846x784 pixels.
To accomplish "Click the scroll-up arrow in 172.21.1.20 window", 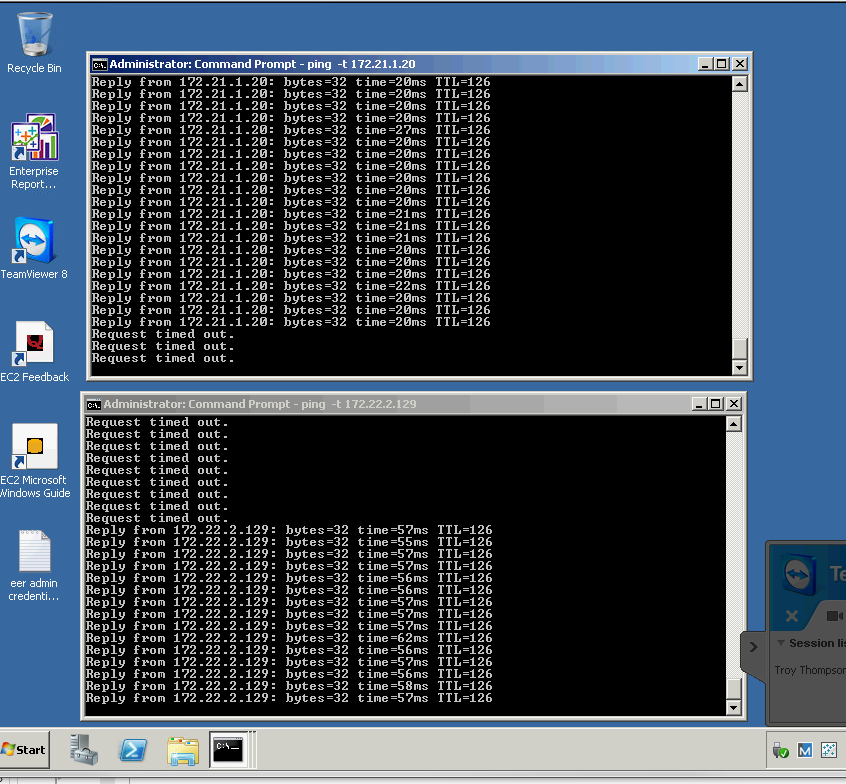I will coord(739,84).
